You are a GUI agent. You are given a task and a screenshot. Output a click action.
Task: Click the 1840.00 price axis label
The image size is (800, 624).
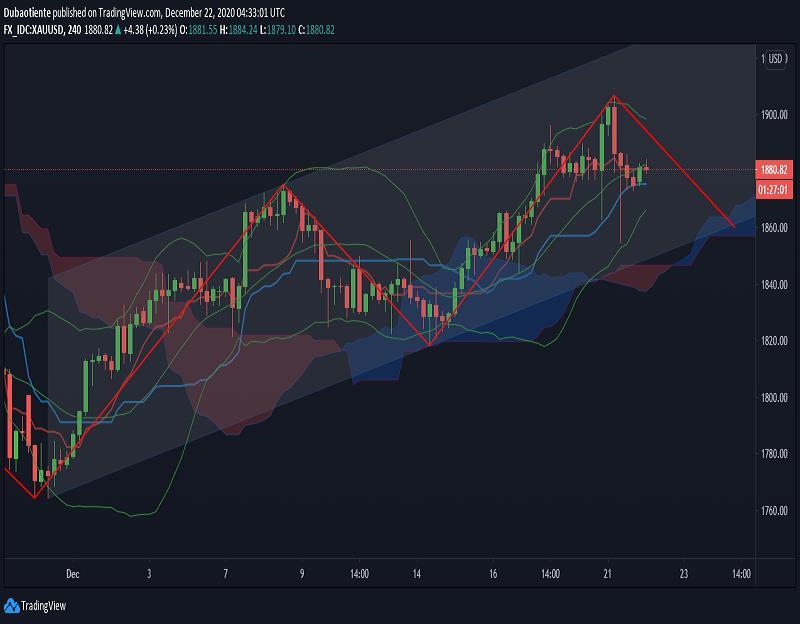pos(774,284)
